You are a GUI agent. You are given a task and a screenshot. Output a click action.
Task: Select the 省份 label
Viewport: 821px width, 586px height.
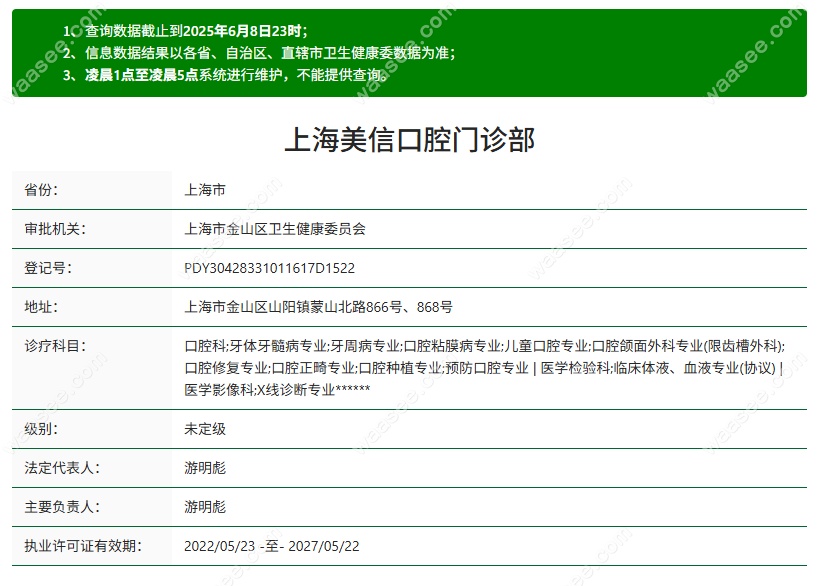coord(41,190)
